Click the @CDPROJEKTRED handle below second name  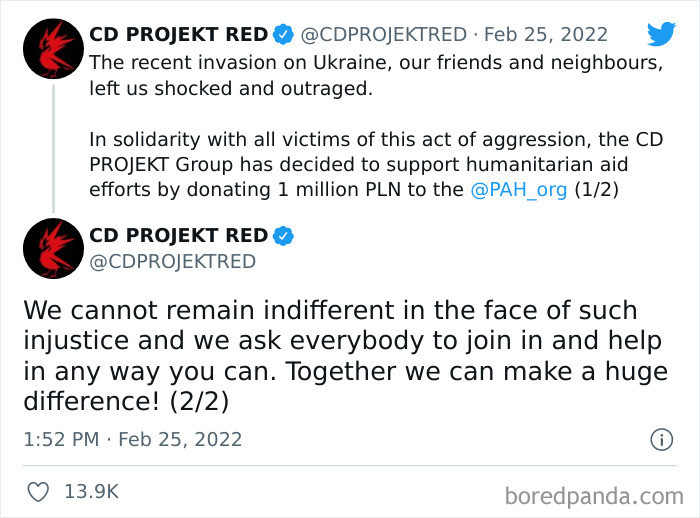tap(172, 262)
